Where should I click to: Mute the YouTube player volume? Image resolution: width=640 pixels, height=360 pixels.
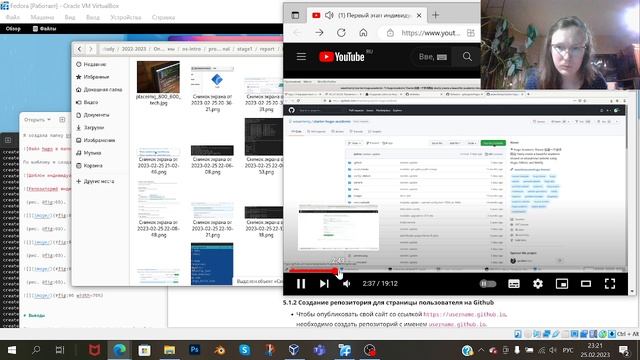tap(347, 284)
